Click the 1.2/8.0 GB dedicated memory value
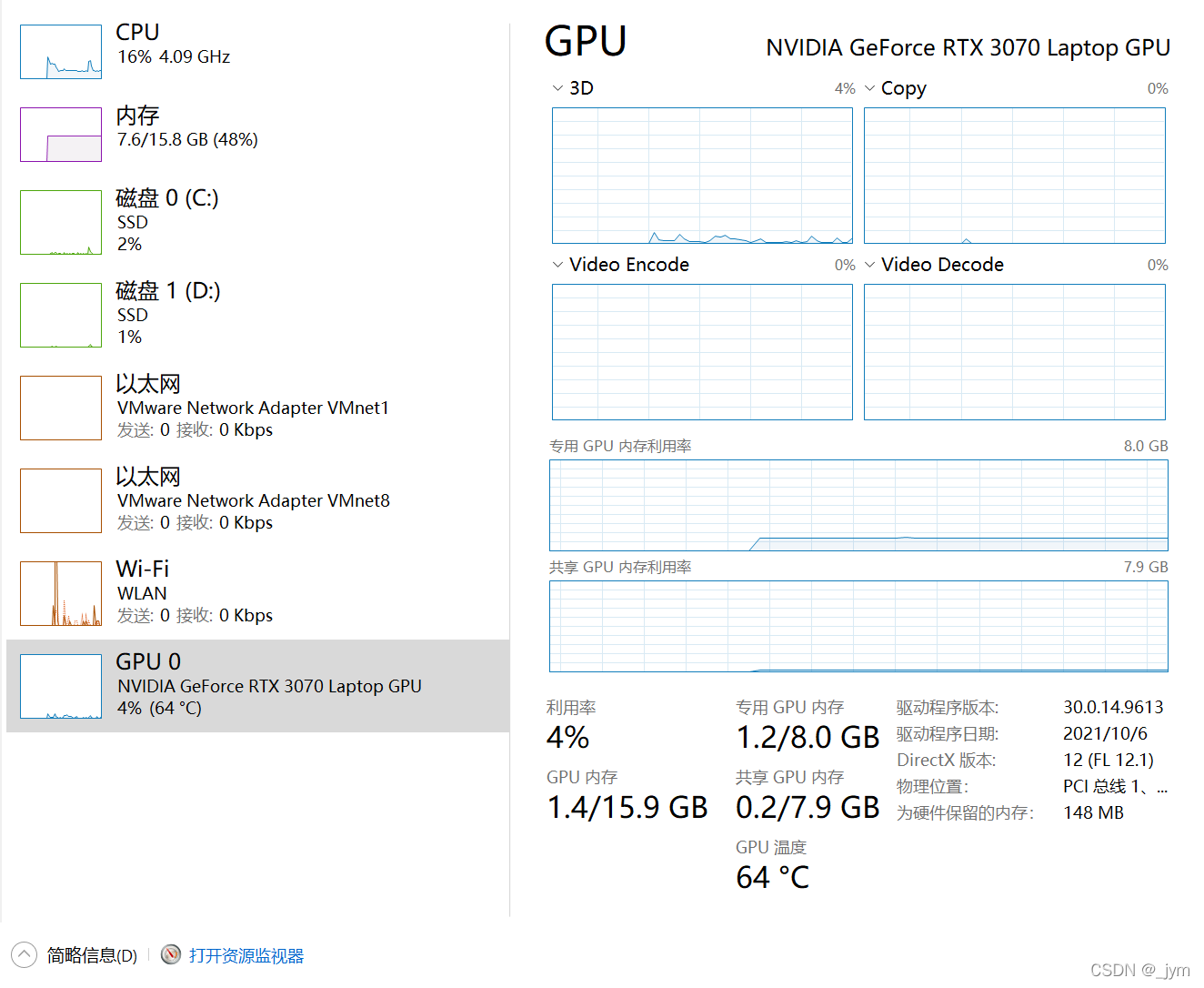 click(x=808, y=738)
